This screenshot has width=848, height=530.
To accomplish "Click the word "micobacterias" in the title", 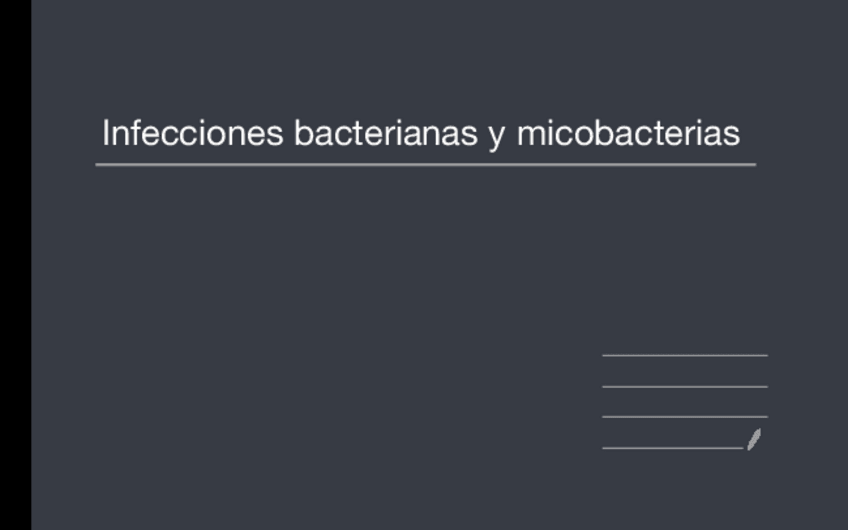I will pos(628,133).
